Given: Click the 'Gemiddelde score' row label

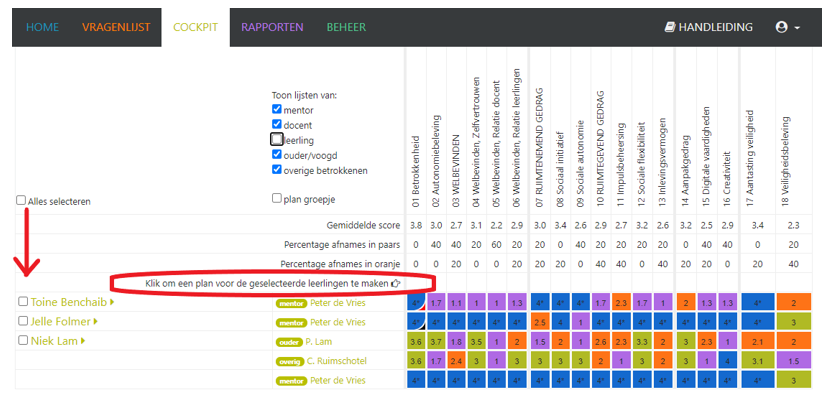Looking at the screenshot, I should 363,225.
